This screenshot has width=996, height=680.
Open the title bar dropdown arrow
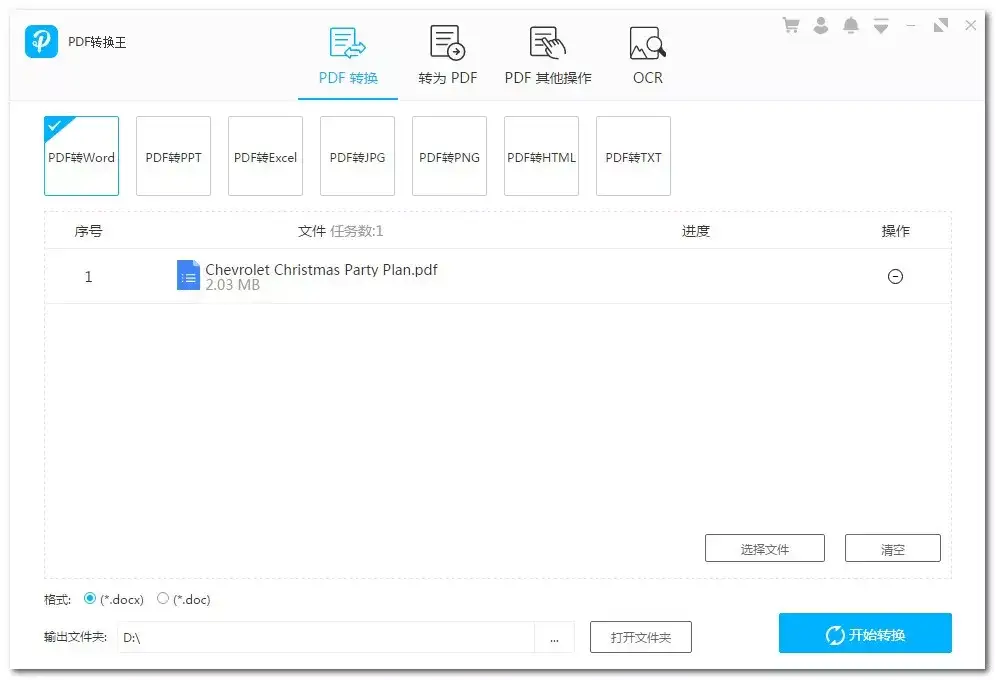(x=881, y=25)
